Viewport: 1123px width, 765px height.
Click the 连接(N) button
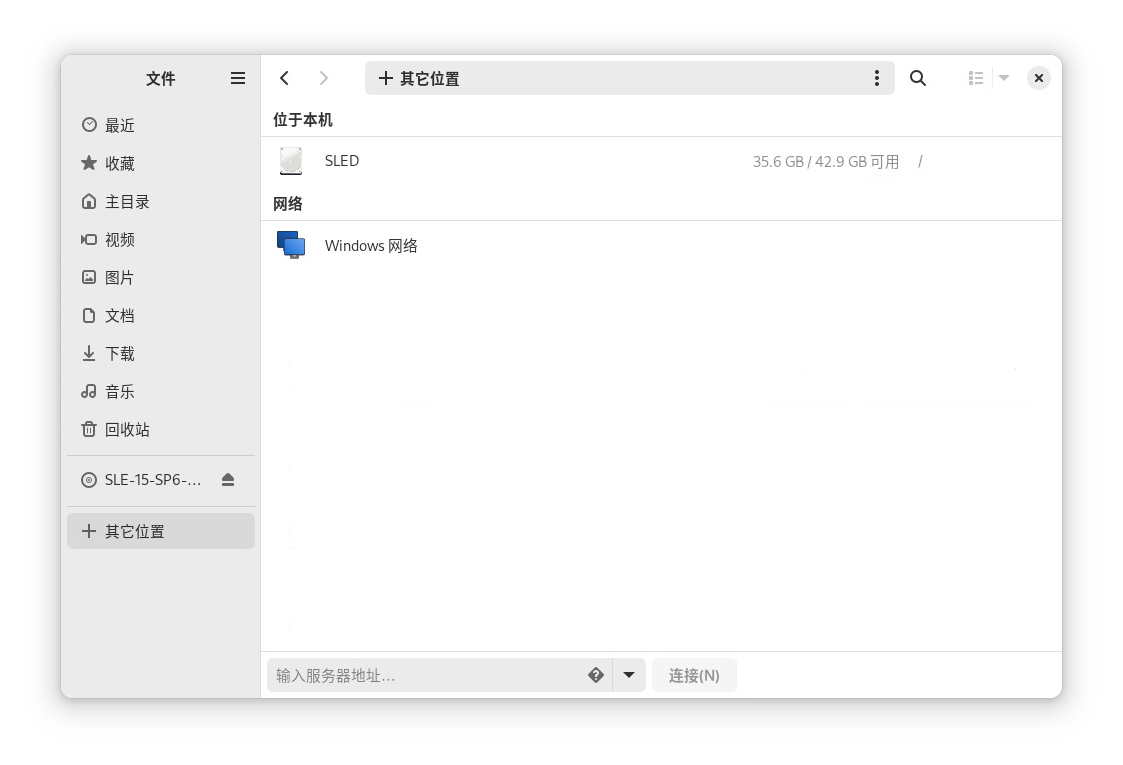point(694,675)
